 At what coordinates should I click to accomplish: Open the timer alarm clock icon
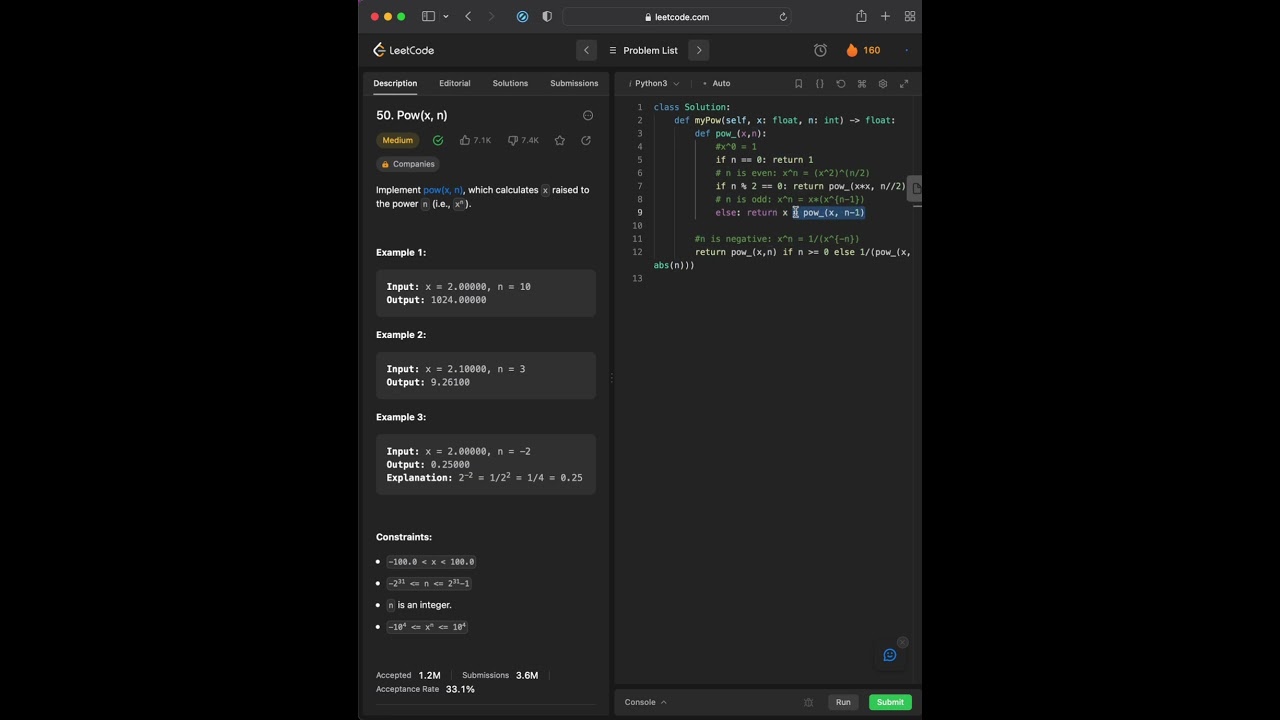point(820,50)
